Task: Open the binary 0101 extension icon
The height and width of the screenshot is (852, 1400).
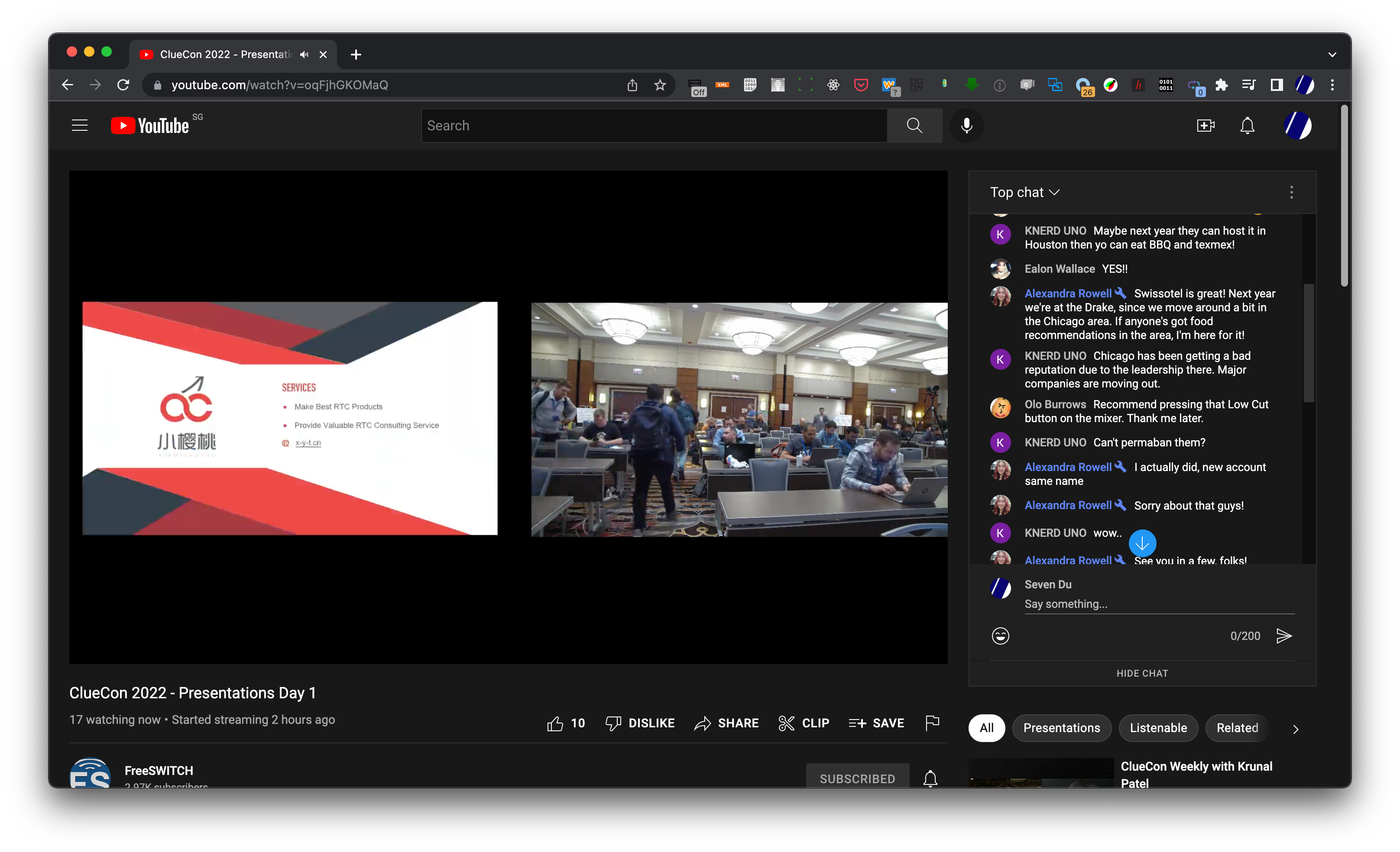Action: pyautogui.click(x=1166, y=85)
